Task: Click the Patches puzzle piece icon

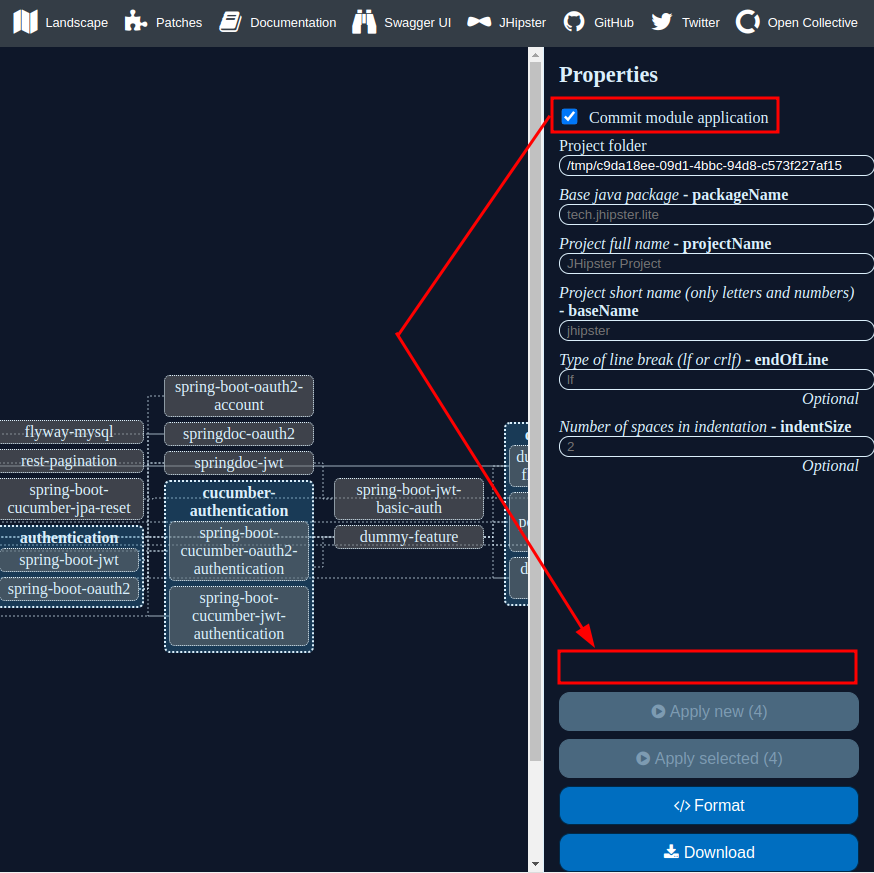Action: (x=135, y=22)
